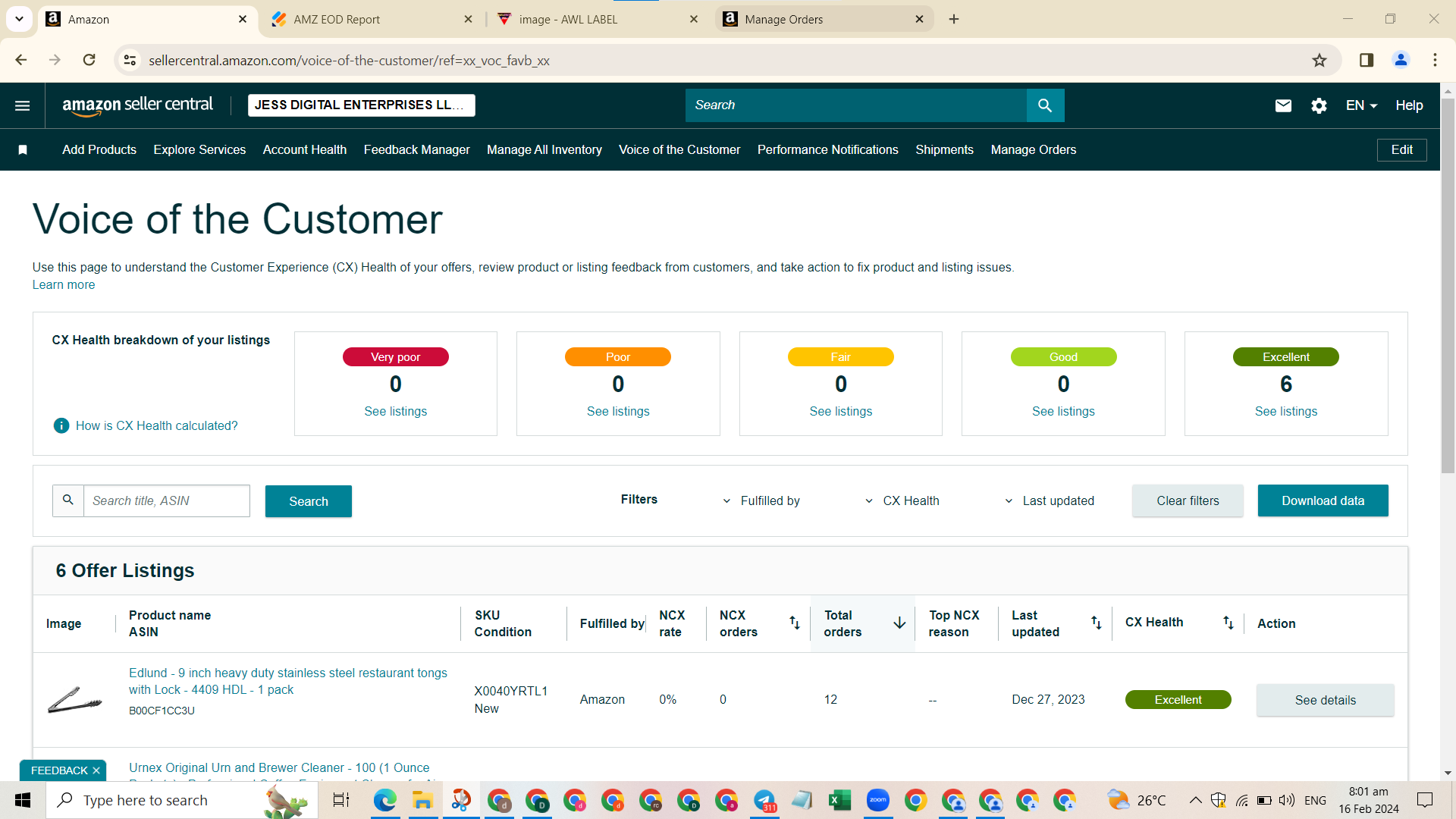Open the Chrome profile avatar
The width and height of the screenshot is (1456, 819).
click(1401, 60)
